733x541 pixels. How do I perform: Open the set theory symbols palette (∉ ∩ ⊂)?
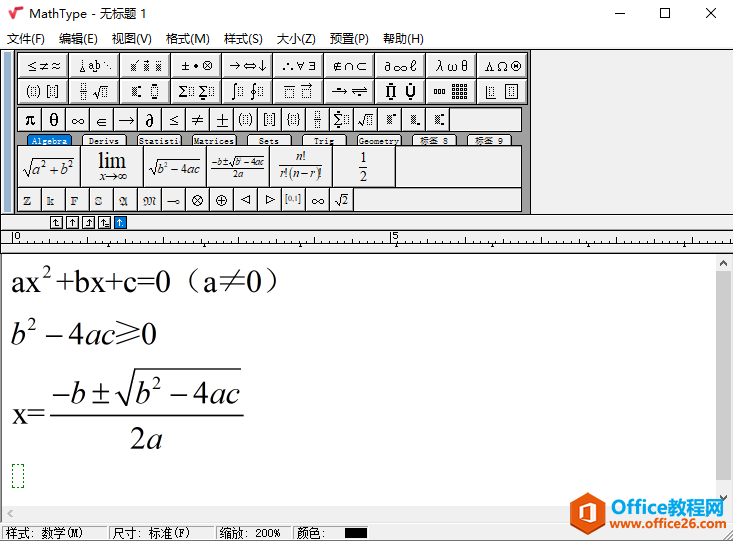coord(349,66)
